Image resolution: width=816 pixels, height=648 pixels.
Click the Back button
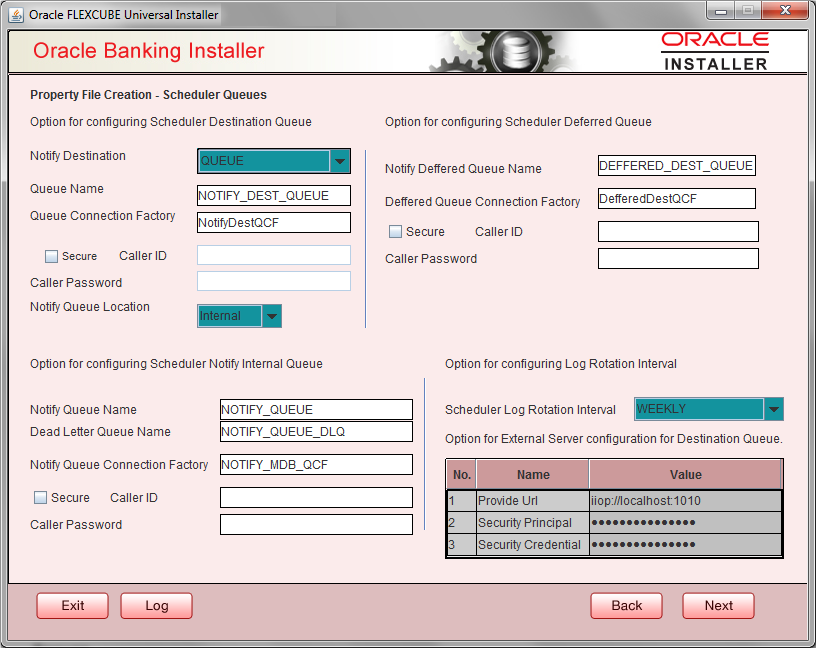click(626, 605)
